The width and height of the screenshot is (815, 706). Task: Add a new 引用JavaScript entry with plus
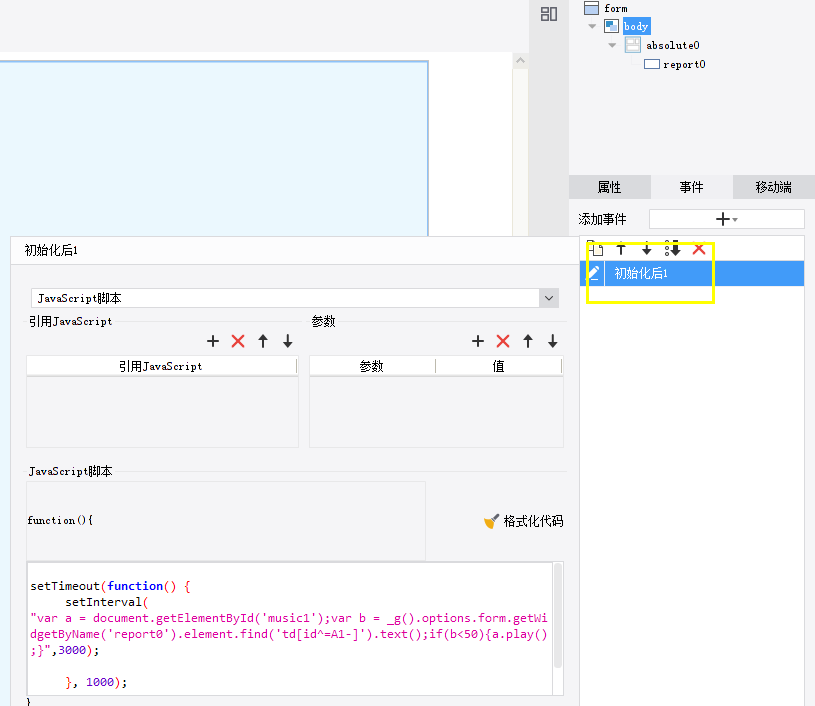[212, 341]
